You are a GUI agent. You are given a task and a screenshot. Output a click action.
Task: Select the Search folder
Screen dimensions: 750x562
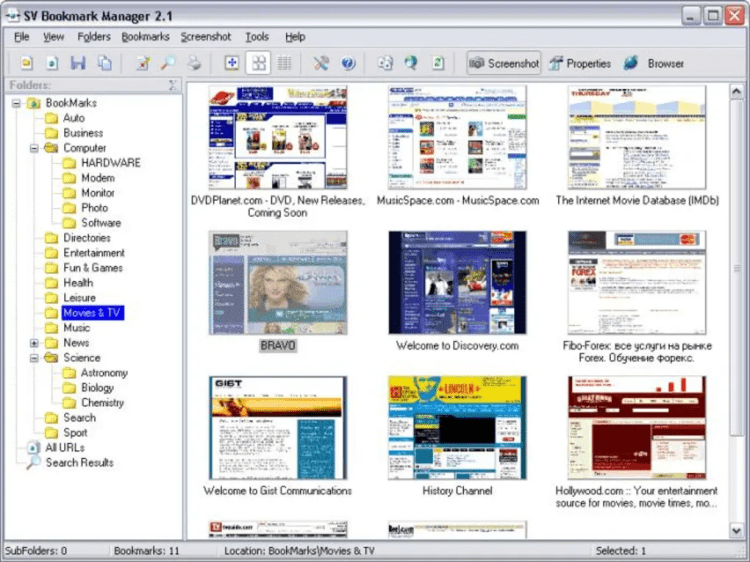click(79, 418)
